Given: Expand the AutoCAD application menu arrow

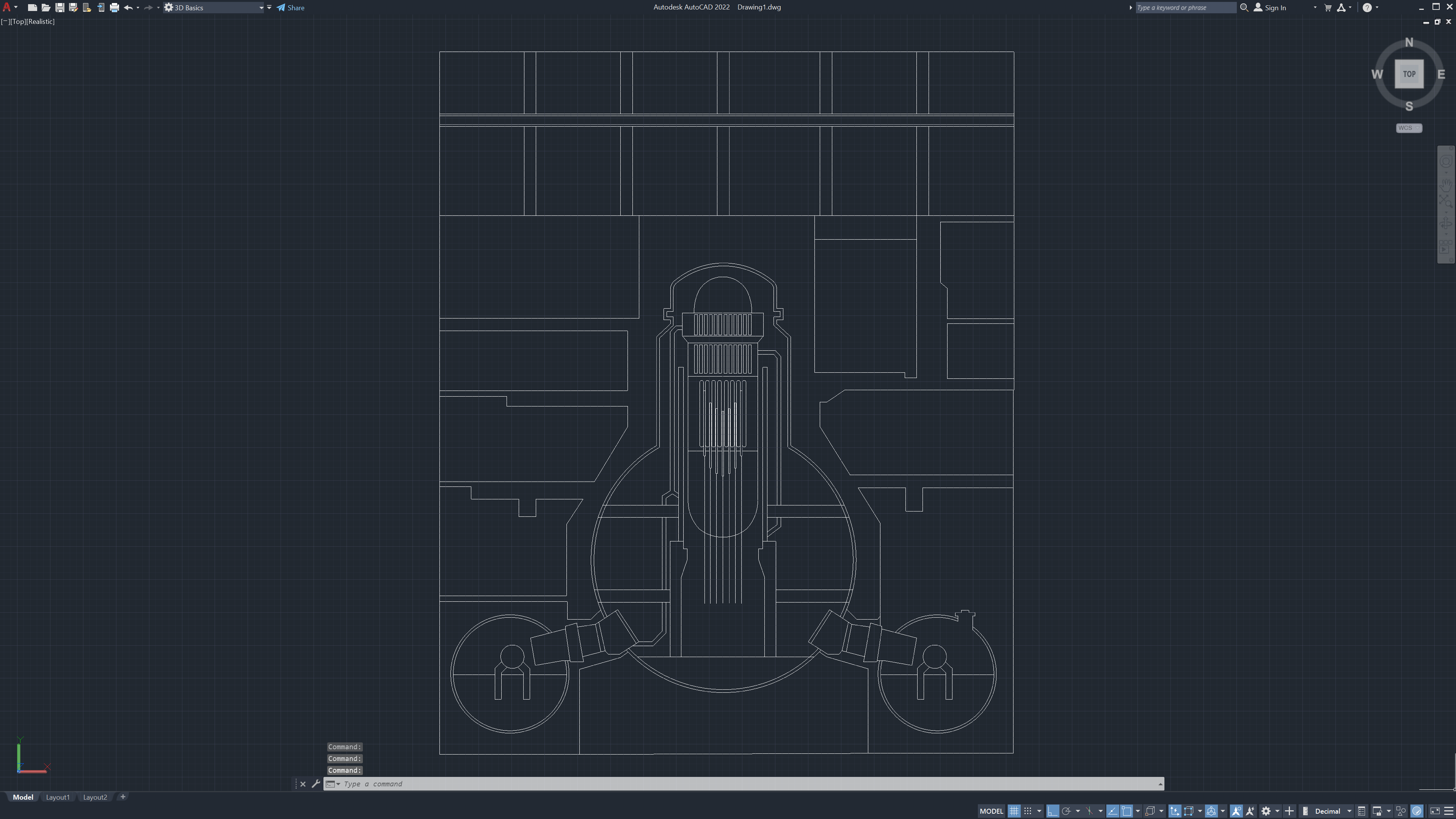Looking at the screenshot, I should click(x=16, y=7).
